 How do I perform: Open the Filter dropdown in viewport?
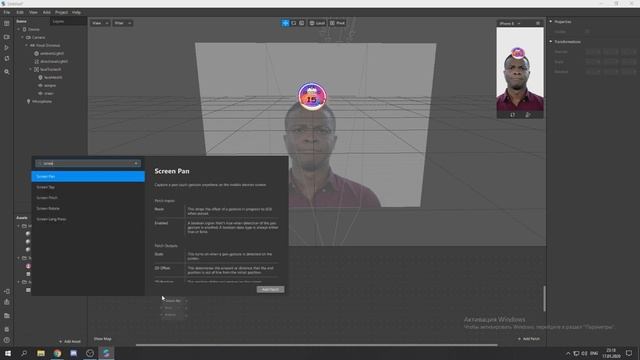click(x=122, y=23)
